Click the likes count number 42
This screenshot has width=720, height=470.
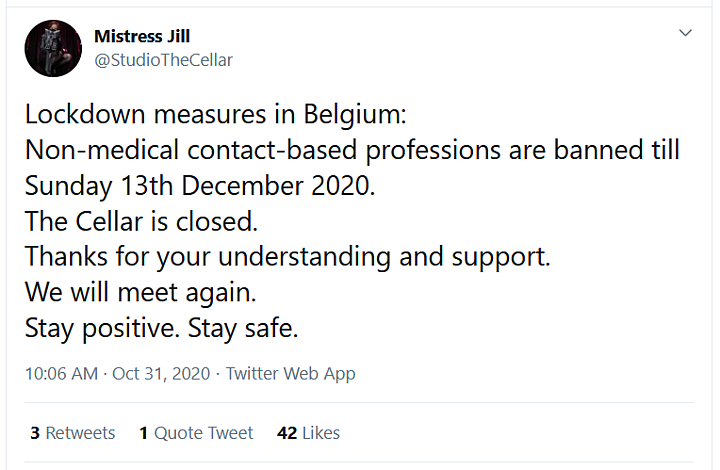click(x=287, y=433)
